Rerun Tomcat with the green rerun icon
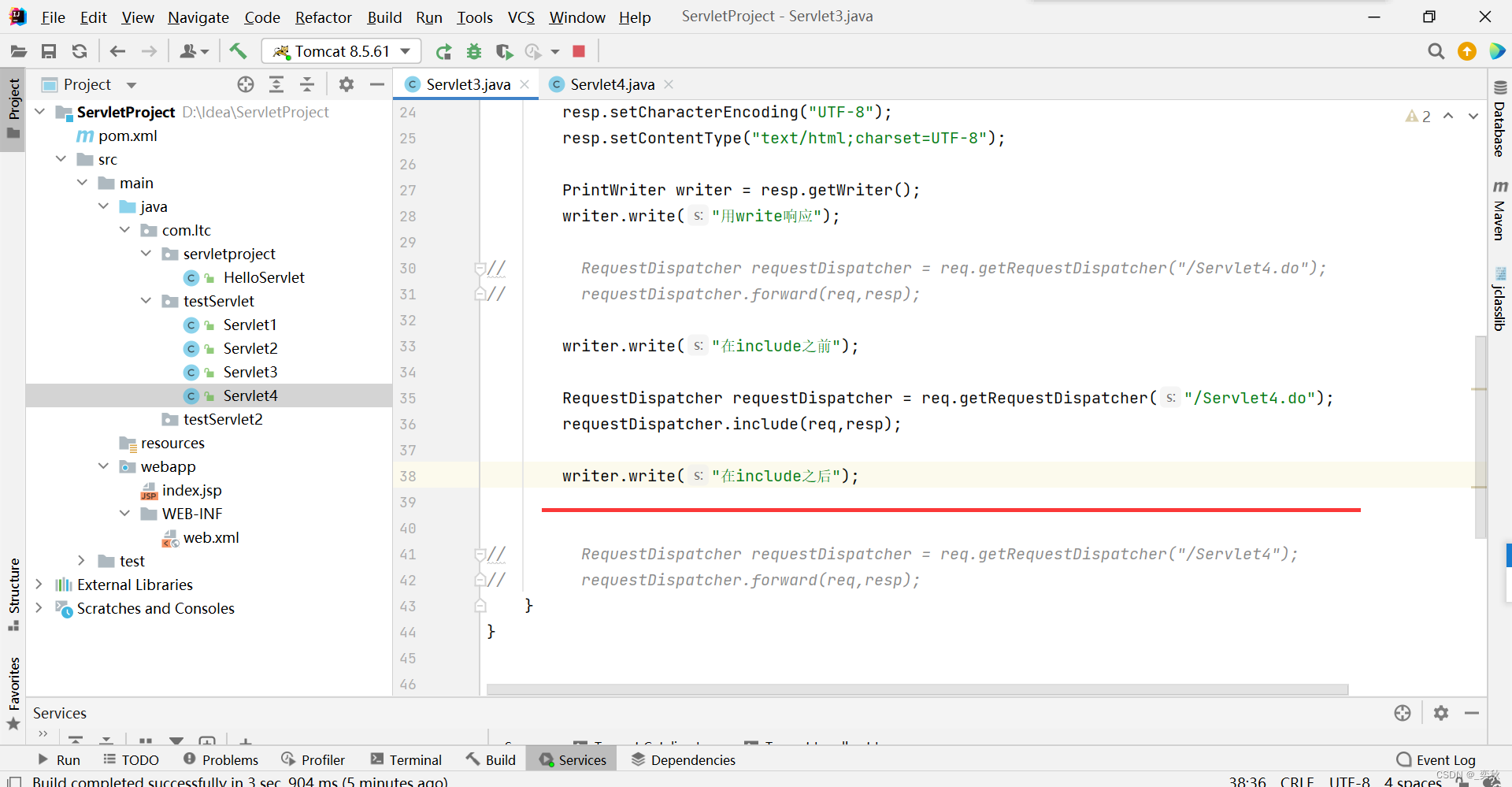 pyautogui.click(x=443, y=51)
